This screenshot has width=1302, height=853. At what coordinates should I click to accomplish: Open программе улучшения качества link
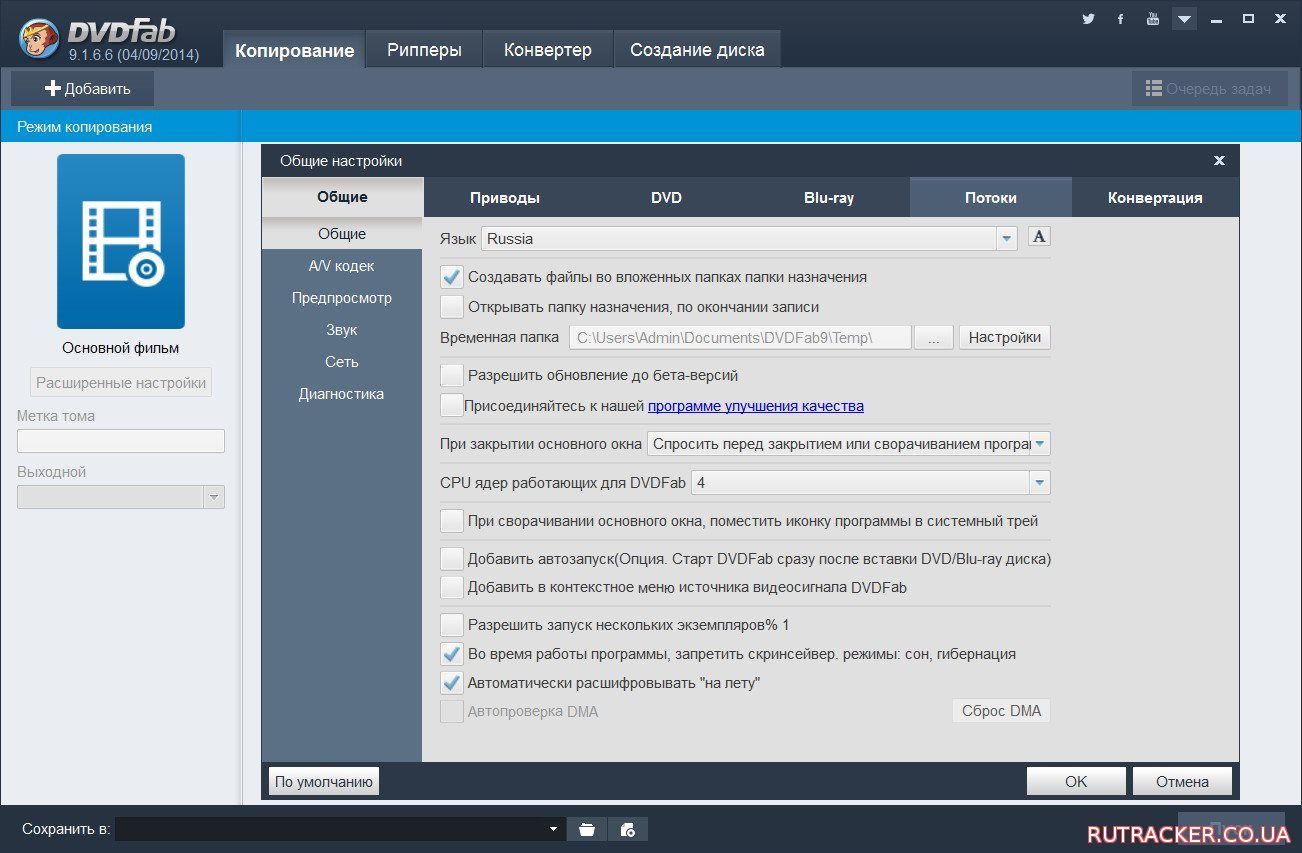pos(756,406)
